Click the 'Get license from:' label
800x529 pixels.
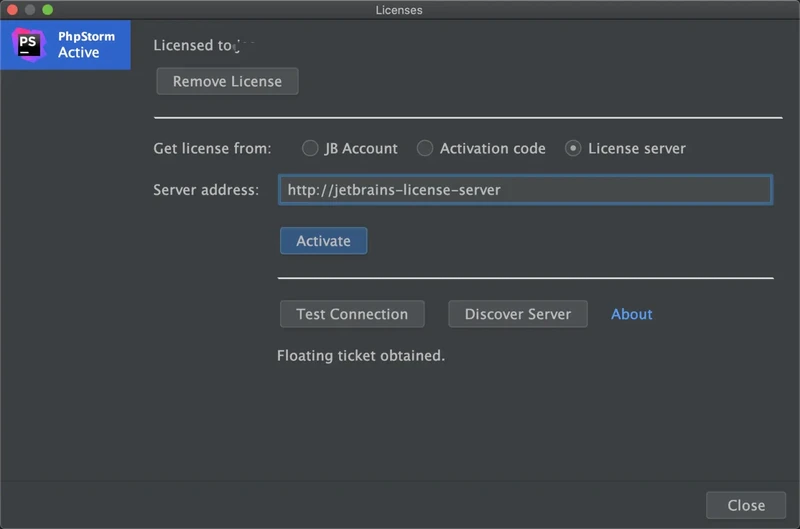pyautogui.click(x=212, y=148)
